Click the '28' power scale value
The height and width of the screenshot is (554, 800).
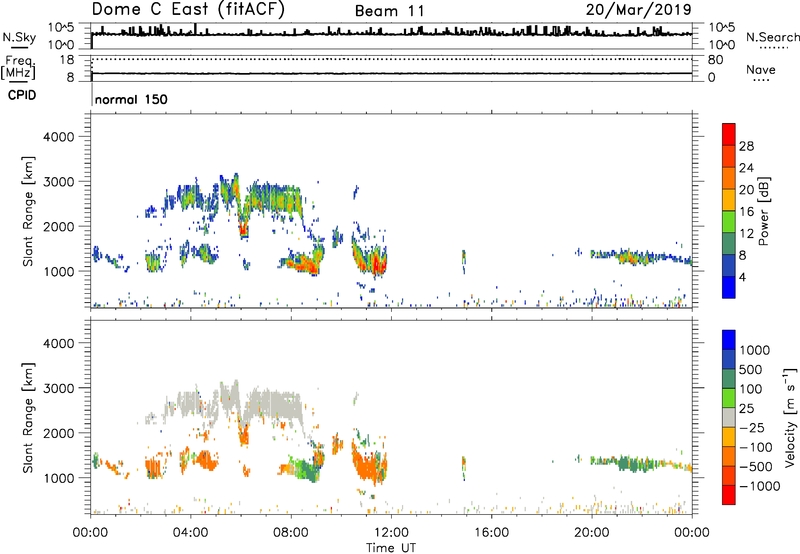tap(746, 146)
